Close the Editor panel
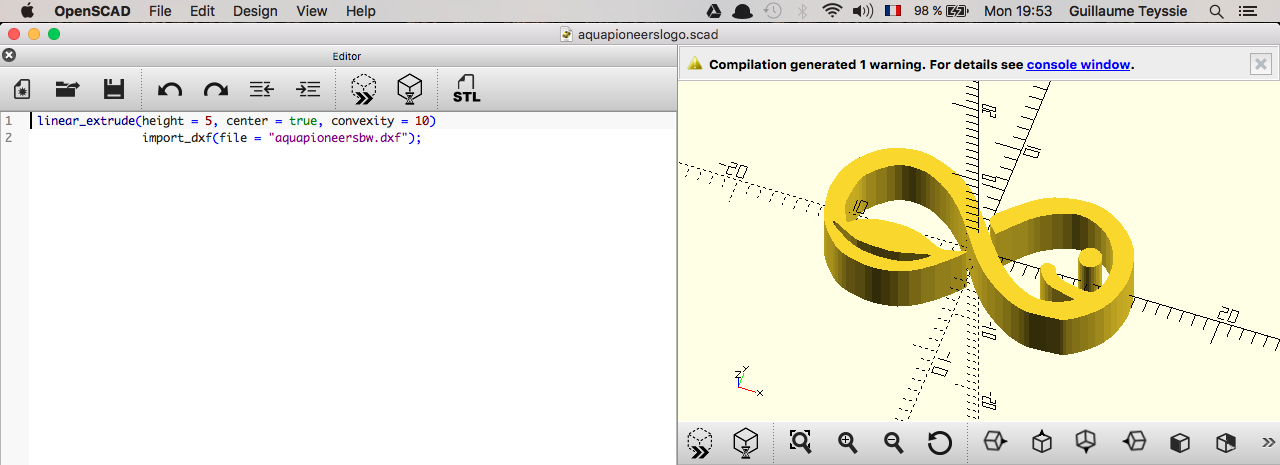 pos(9,56)
